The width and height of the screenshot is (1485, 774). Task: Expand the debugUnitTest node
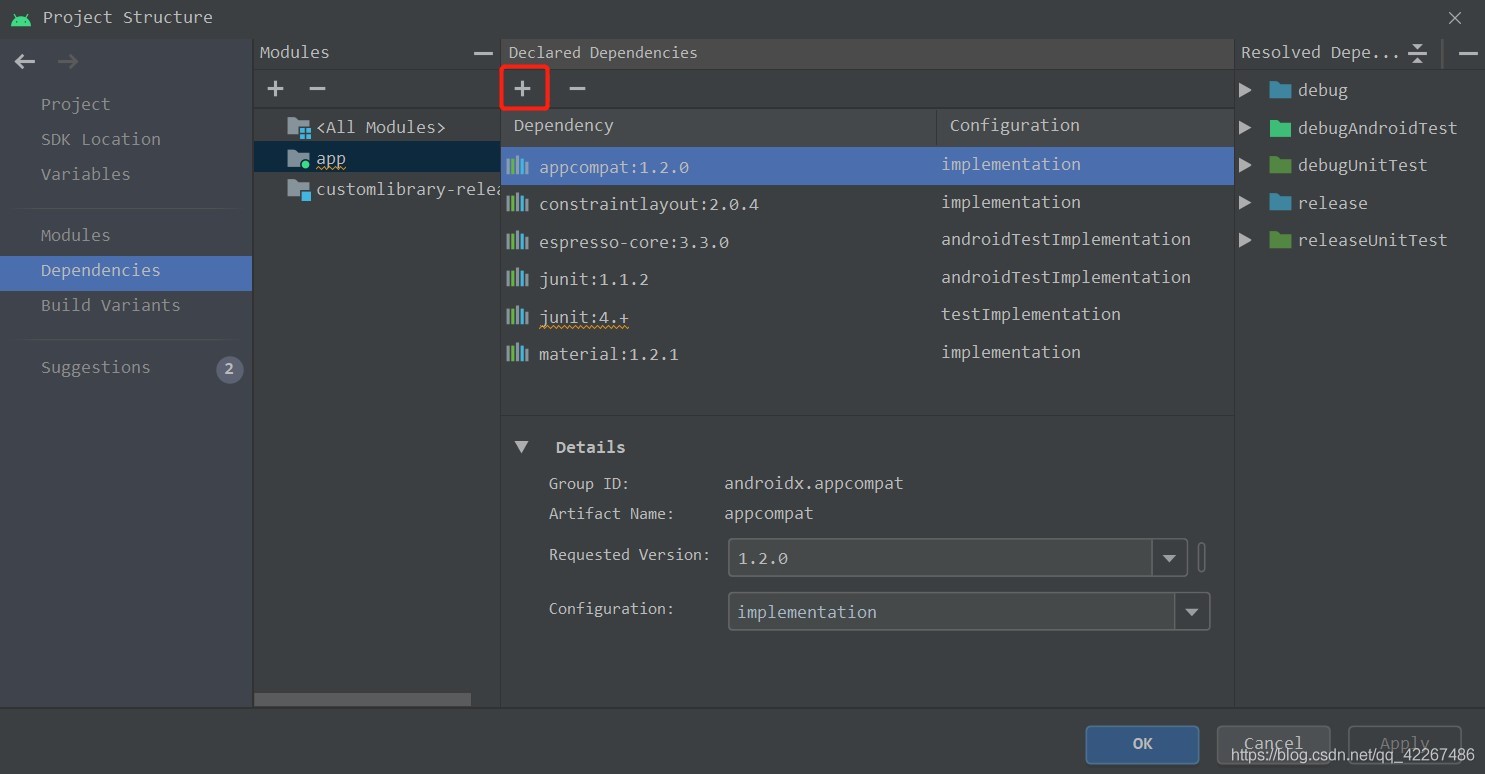(1245, 165)
